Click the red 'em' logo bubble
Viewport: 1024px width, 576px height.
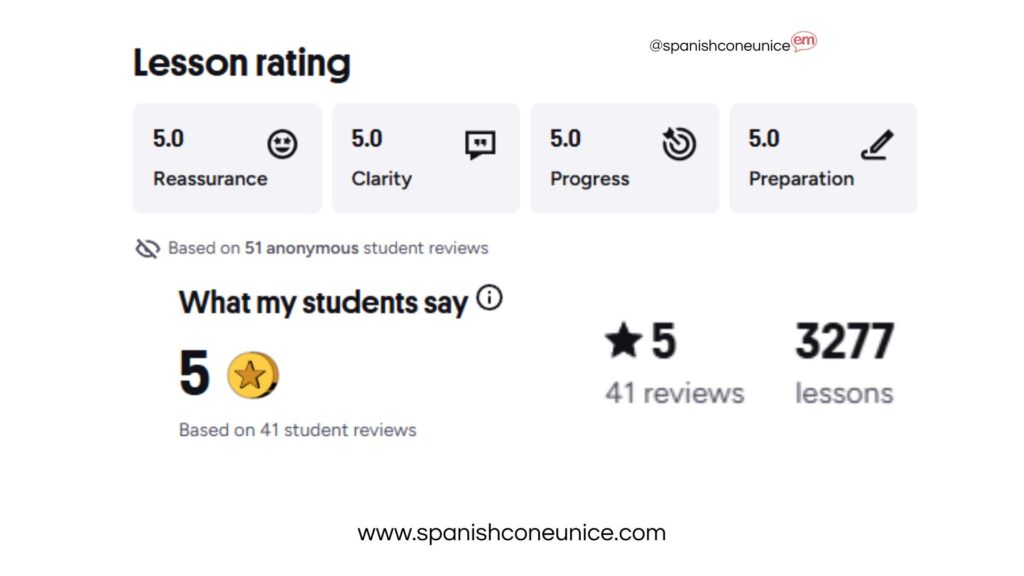pyautogui.click(x=804, y=41)
